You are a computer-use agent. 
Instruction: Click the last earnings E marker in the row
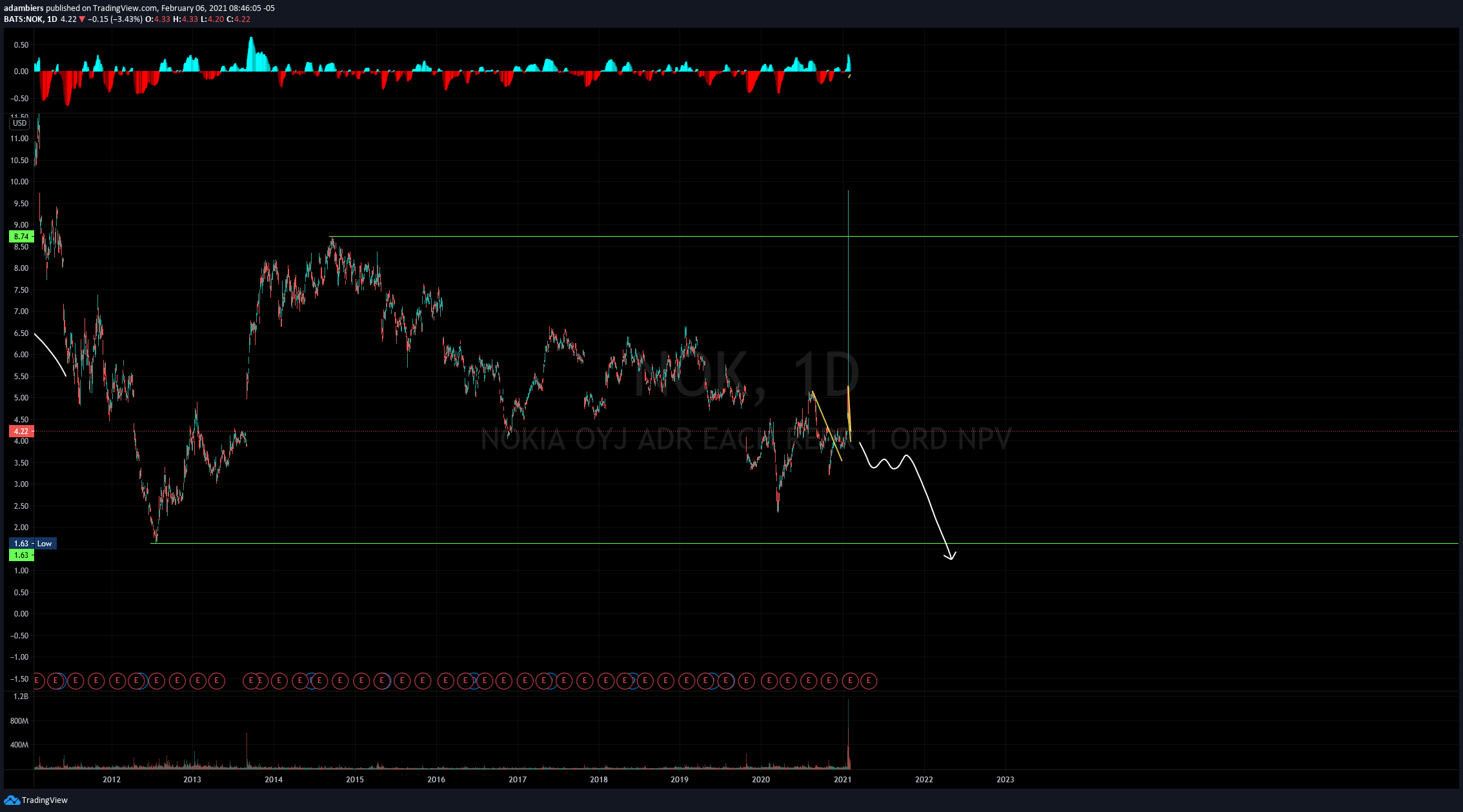(x=869, y=680)
